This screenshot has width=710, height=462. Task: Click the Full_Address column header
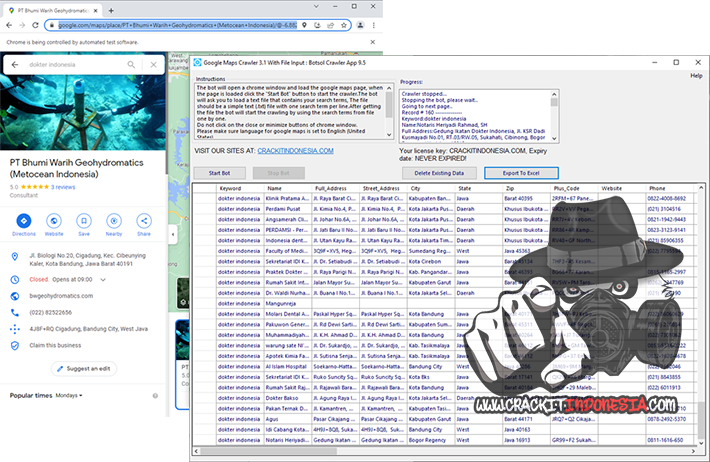[330, 188]
